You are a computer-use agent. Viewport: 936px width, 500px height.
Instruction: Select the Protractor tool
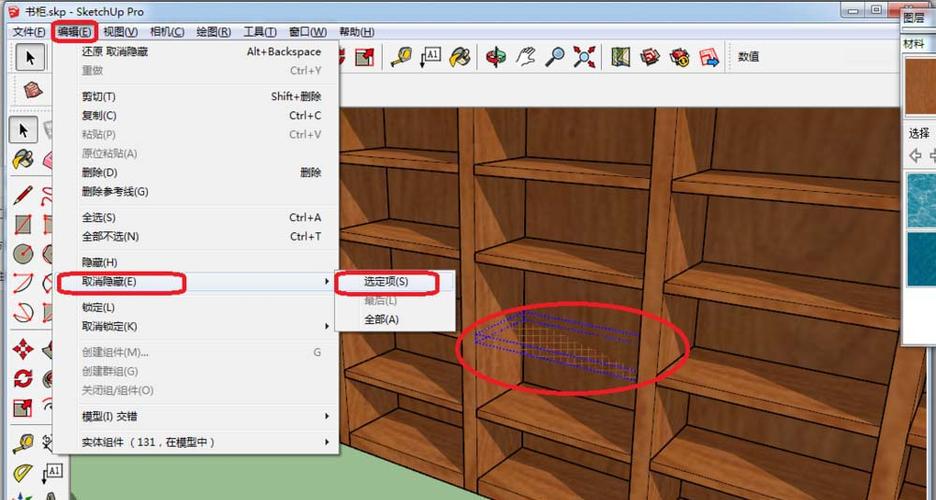point(23,473)
